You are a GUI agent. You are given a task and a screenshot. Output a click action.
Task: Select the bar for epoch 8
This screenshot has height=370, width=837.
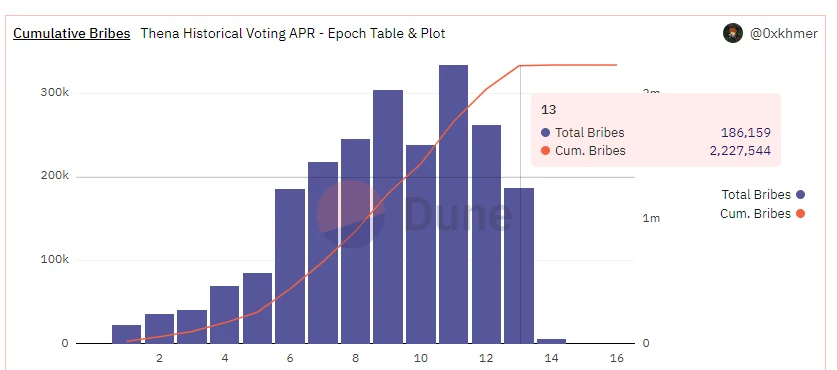click(356, 241)
